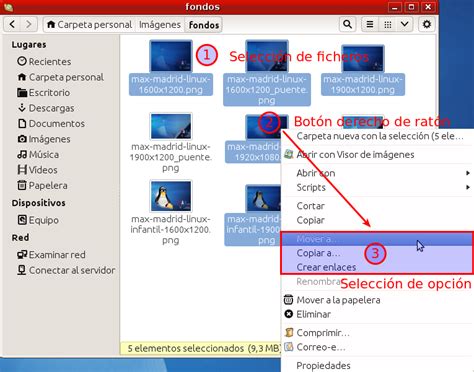The width and height of the screenshot is (474, 372).
Task: Choose Carpeta nueva con la selección
Action: [x=378, y=136]
